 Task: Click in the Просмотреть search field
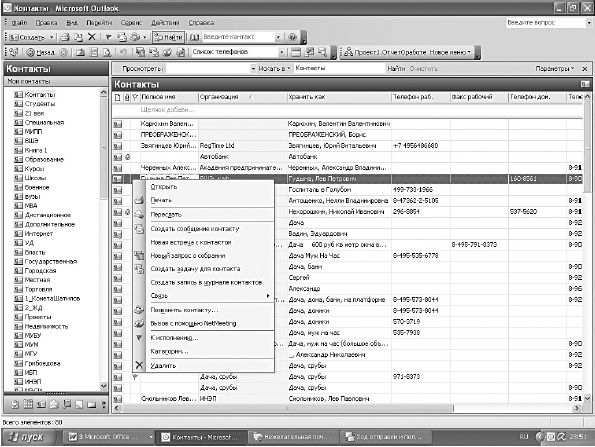click(x=208, y=69)
